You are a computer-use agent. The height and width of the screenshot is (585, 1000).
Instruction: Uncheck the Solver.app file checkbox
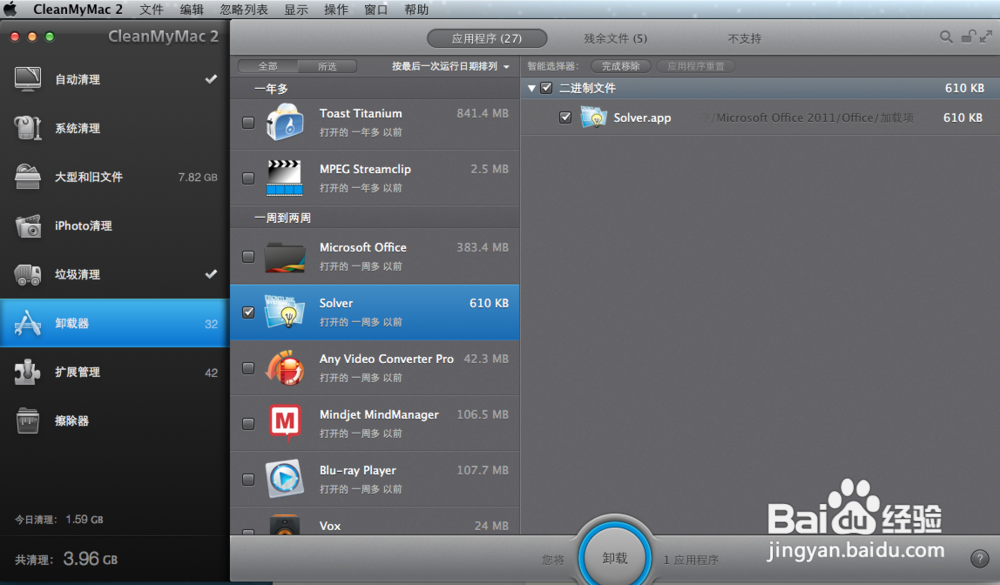pos(565,117)
